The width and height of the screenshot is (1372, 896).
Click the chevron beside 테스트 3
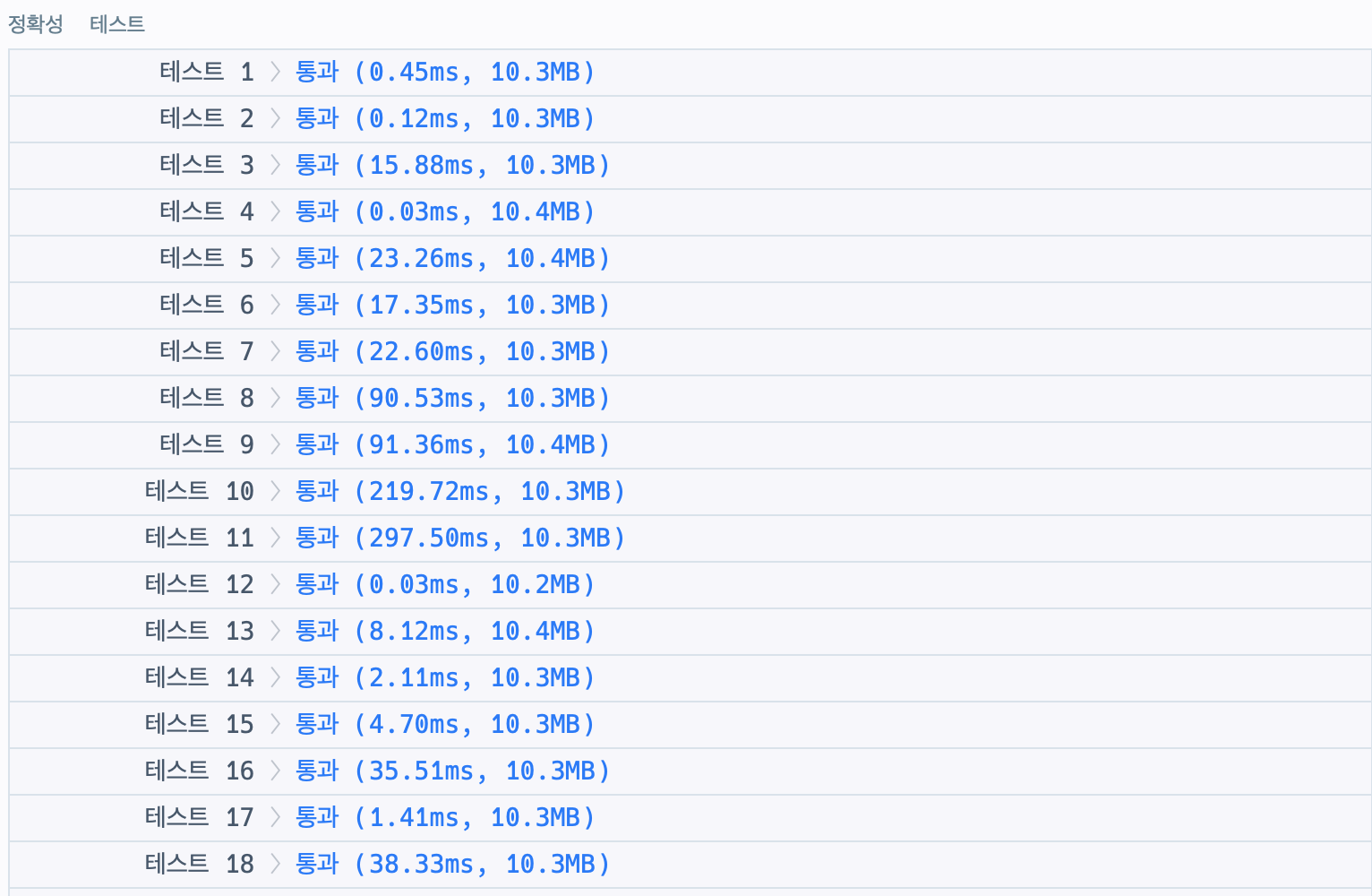(276, 165)
